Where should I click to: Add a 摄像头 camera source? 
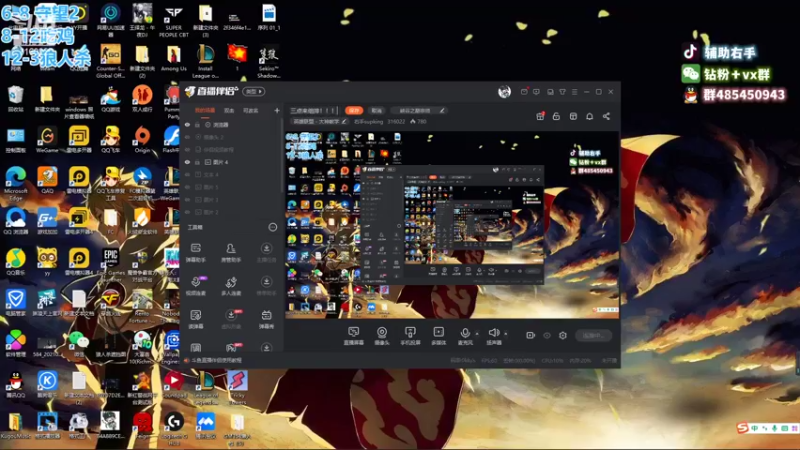(x=382, y=336)
